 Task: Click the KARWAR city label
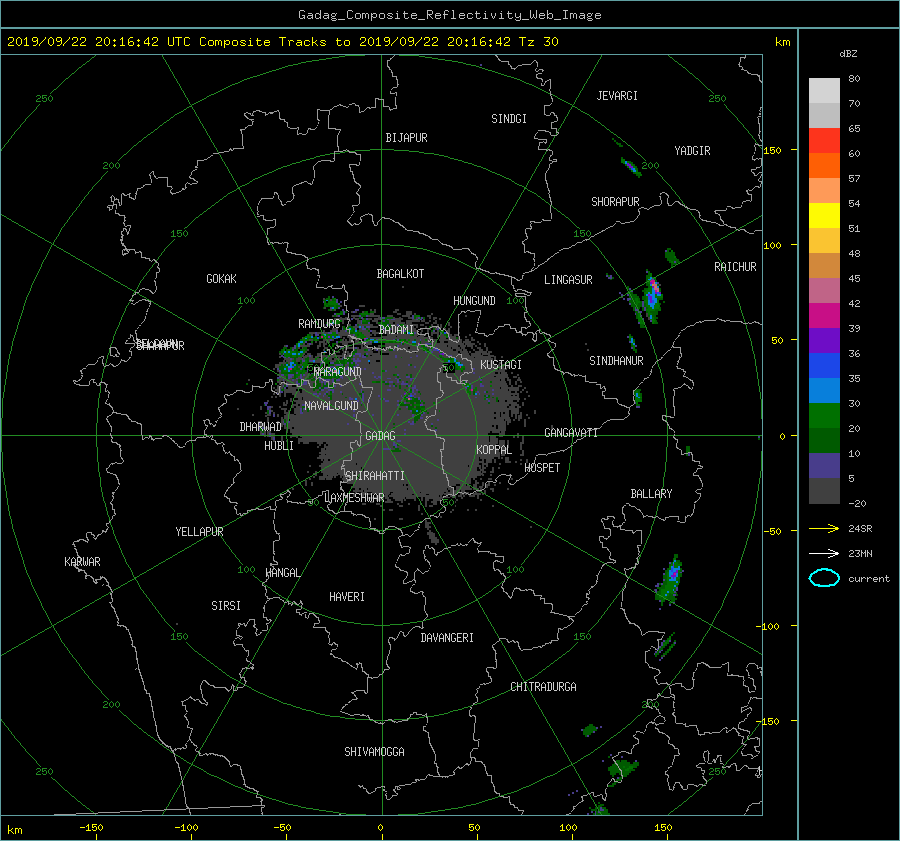(82, 562)
